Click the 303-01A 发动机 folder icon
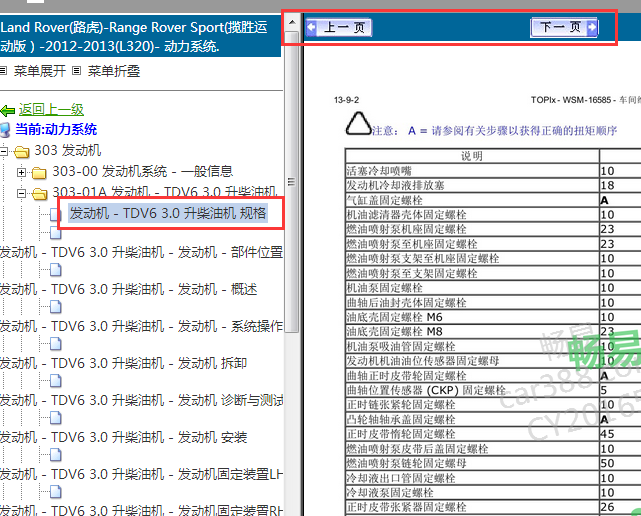 pos(39,194)
